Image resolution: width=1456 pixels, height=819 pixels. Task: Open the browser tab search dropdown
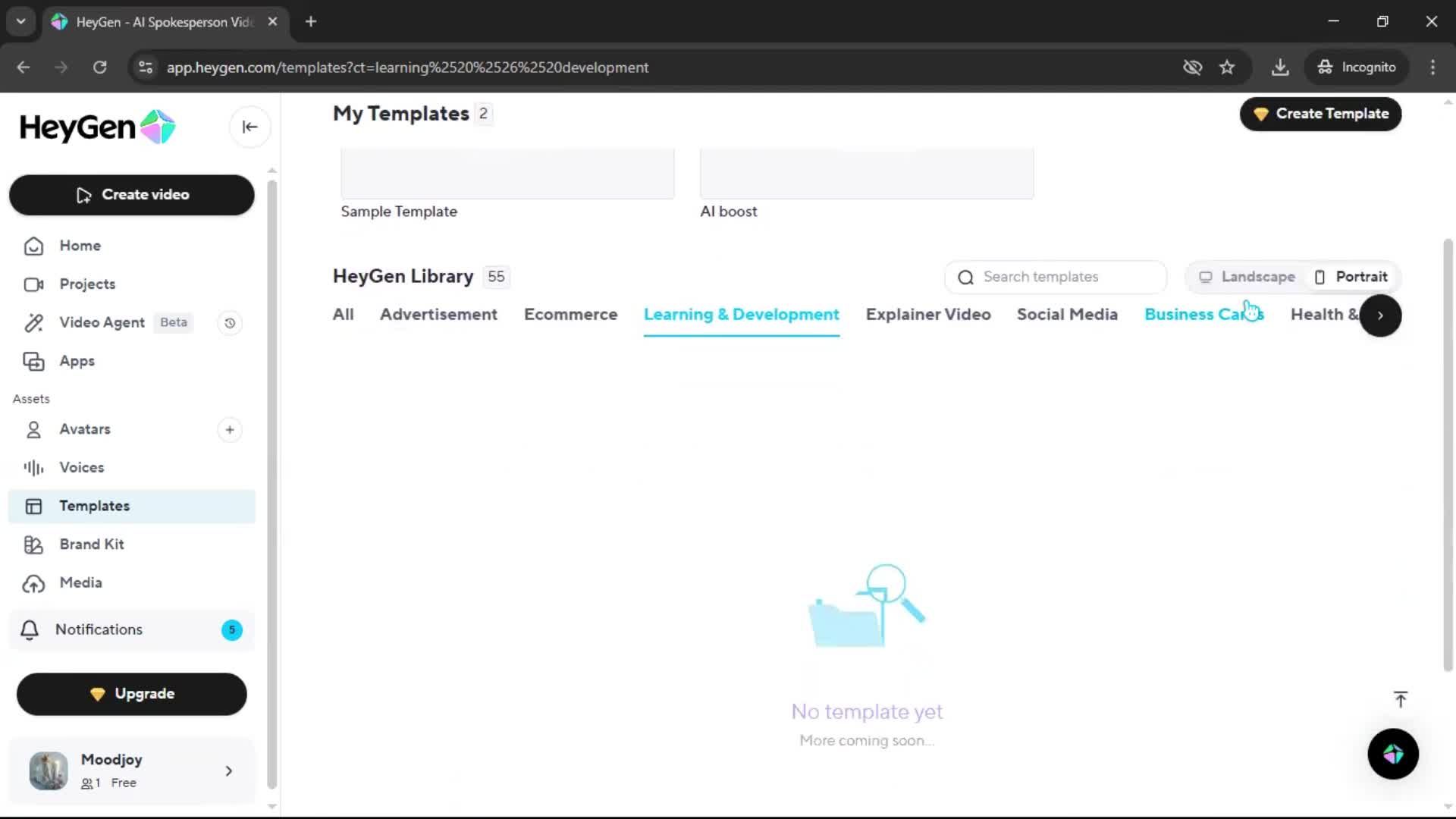20,21
